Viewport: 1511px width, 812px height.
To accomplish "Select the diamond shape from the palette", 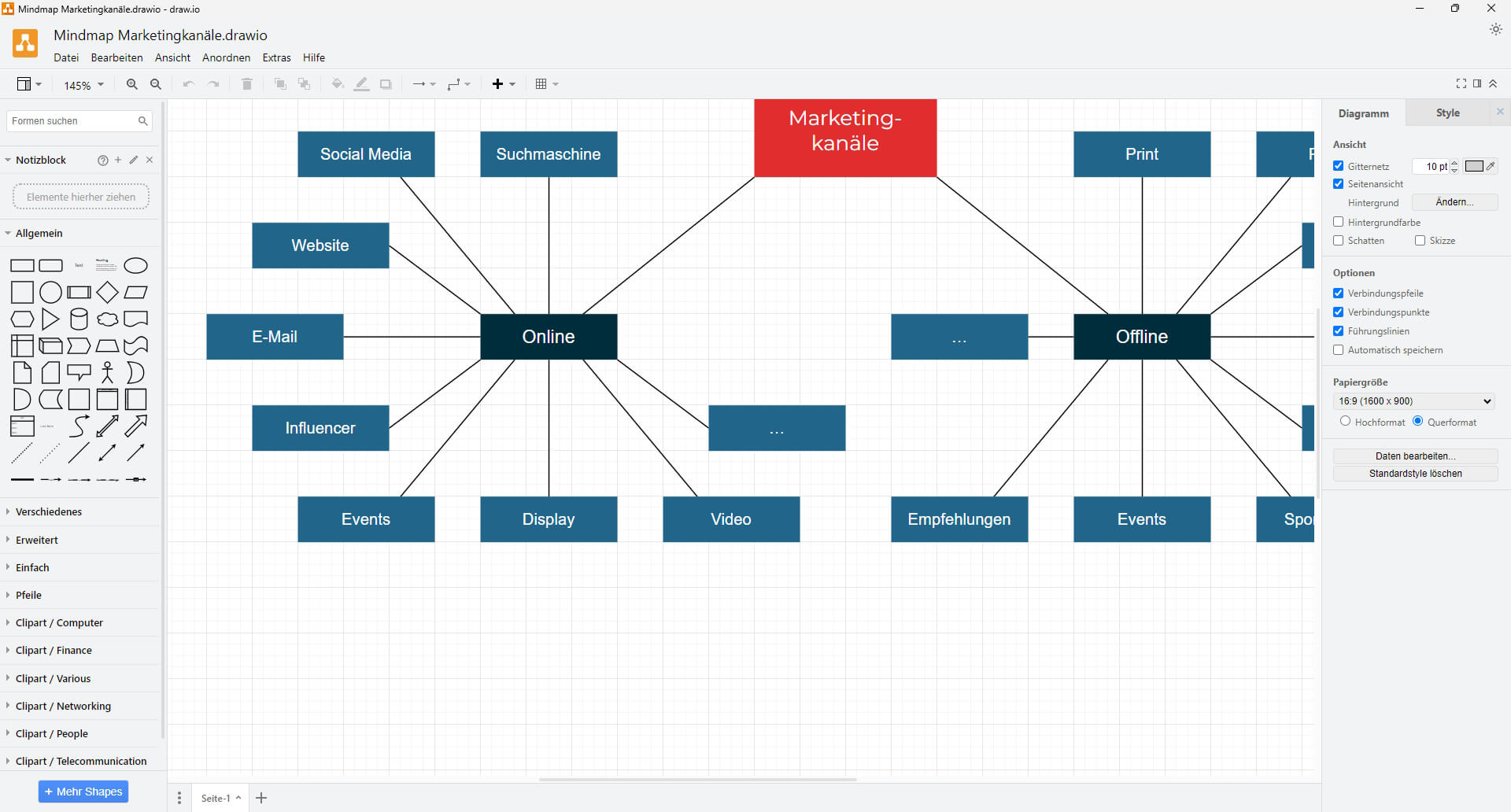I will [x=107, y=293].
